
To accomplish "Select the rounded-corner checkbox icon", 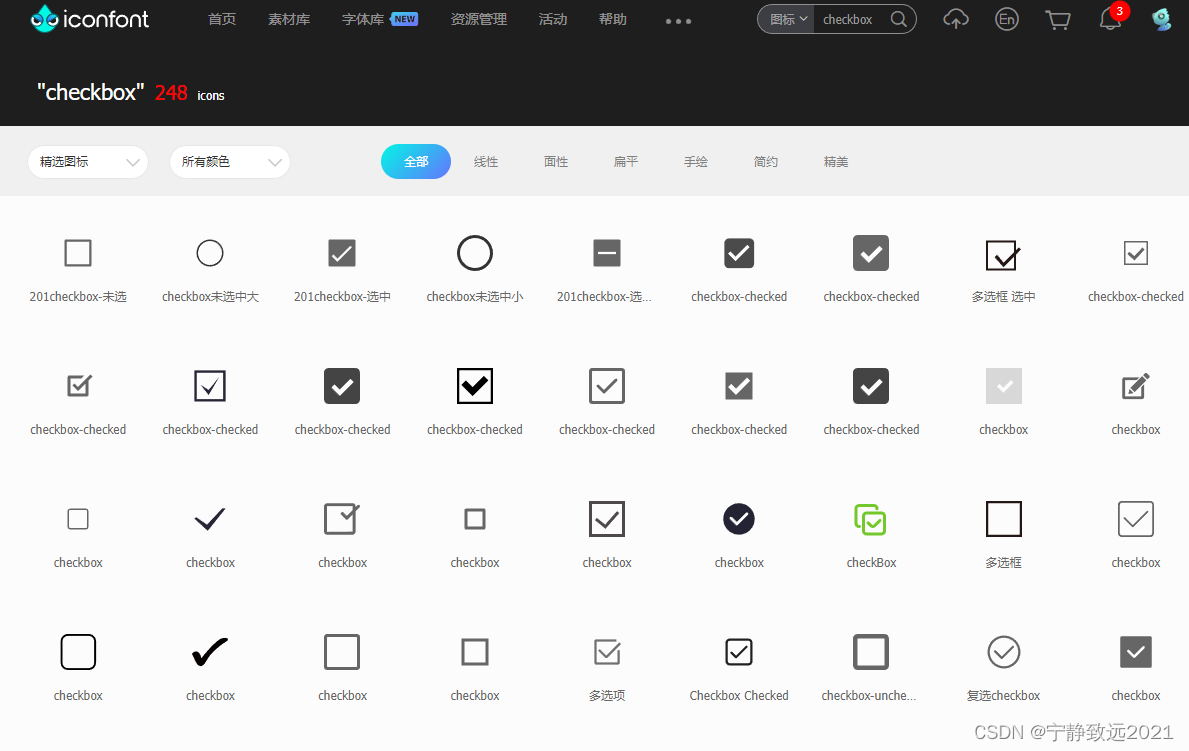I will [78, 652].
